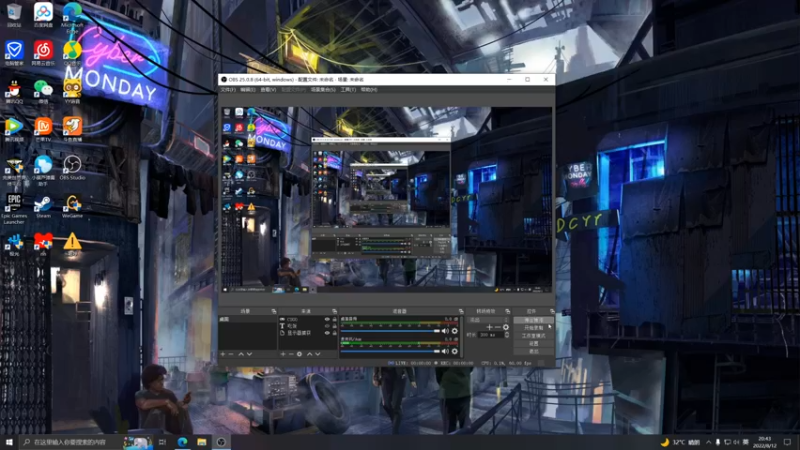Adjust Desktop Audio volume slider
This screenshot has height=450, width=800.
(390, 331)
